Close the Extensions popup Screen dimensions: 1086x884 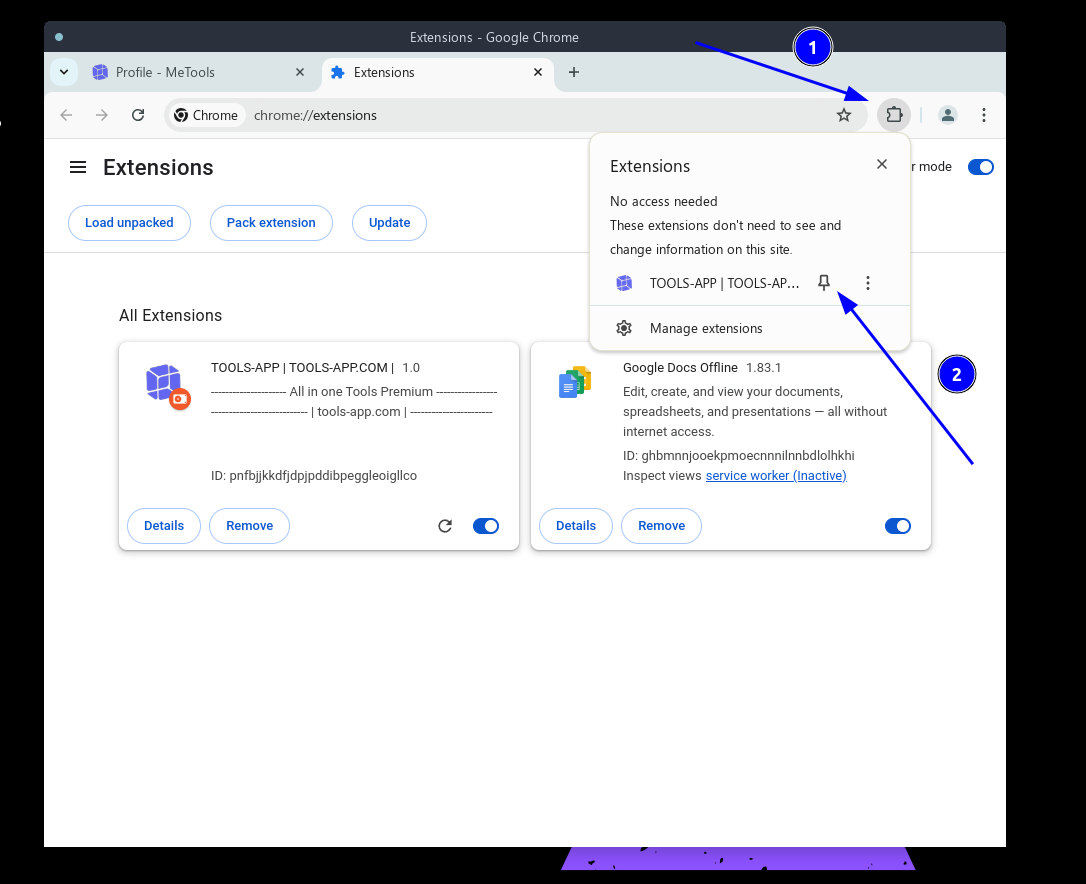tap(881, 164)
